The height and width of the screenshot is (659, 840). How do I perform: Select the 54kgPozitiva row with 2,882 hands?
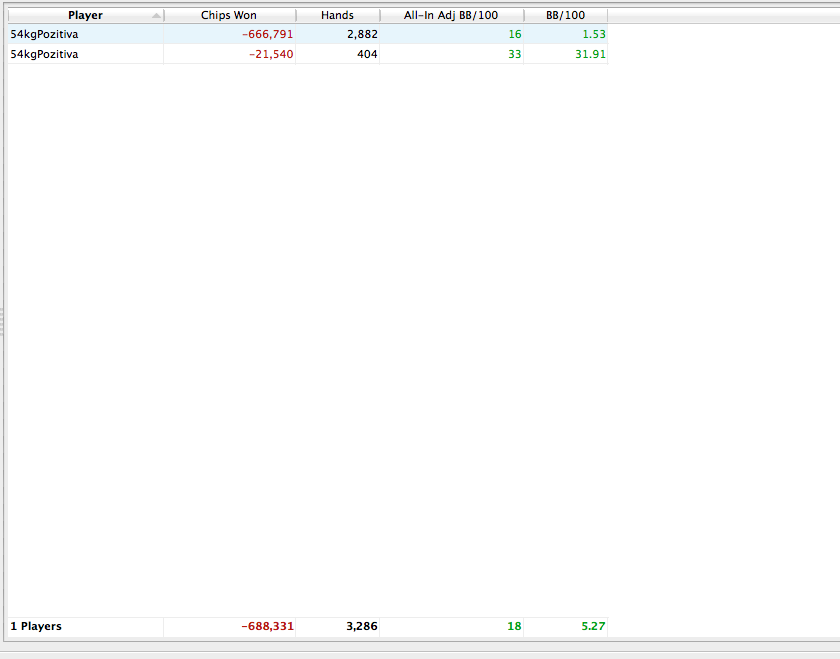click(x=308, y=34)
